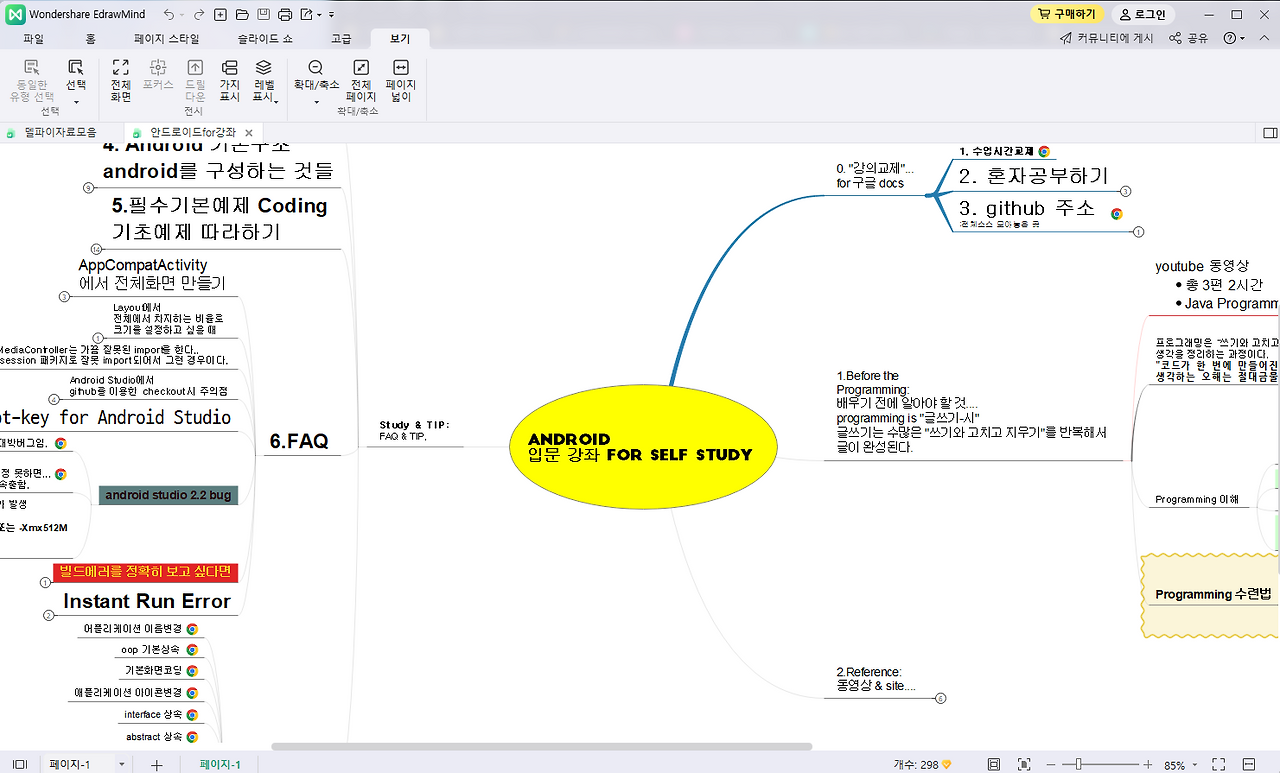Toggle 가지 표시 branch display
1280x773 pixels.
(x=229, y=81)
